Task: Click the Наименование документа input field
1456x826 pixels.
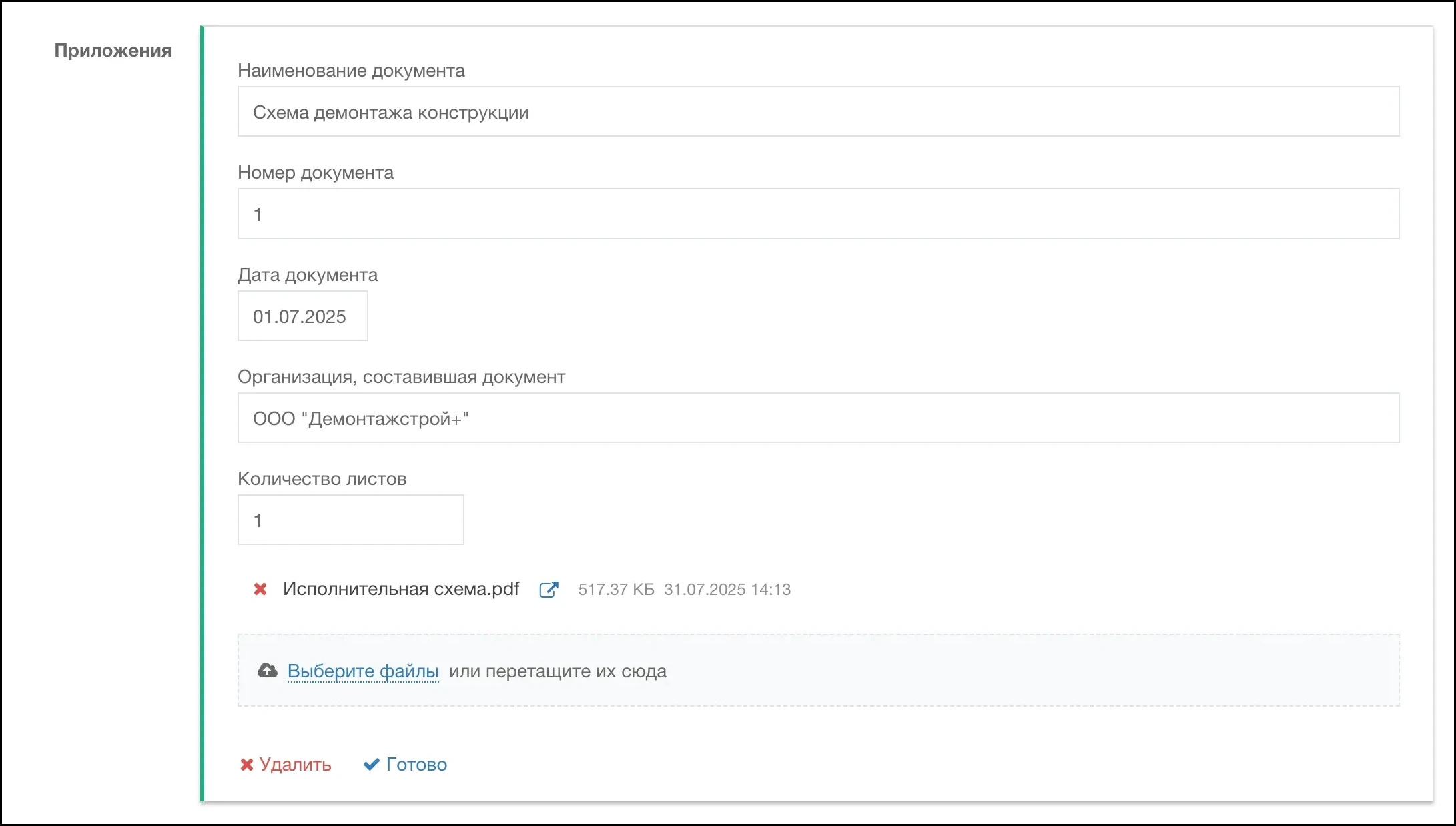Action: [x=818, y=112]
